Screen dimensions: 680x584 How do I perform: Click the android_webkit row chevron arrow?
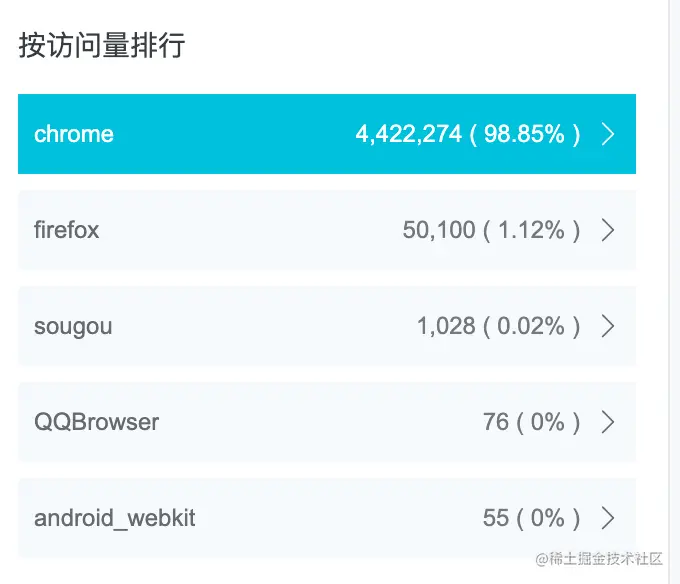click(x=608, y=518)
